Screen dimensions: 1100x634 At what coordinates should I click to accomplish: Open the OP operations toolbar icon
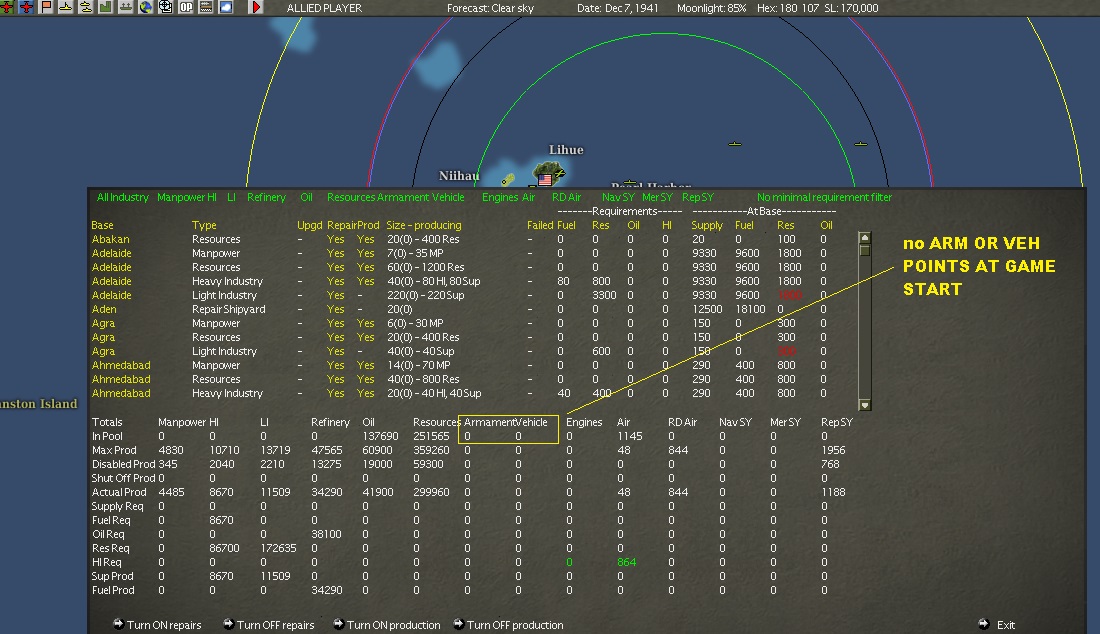click(186, 7)
